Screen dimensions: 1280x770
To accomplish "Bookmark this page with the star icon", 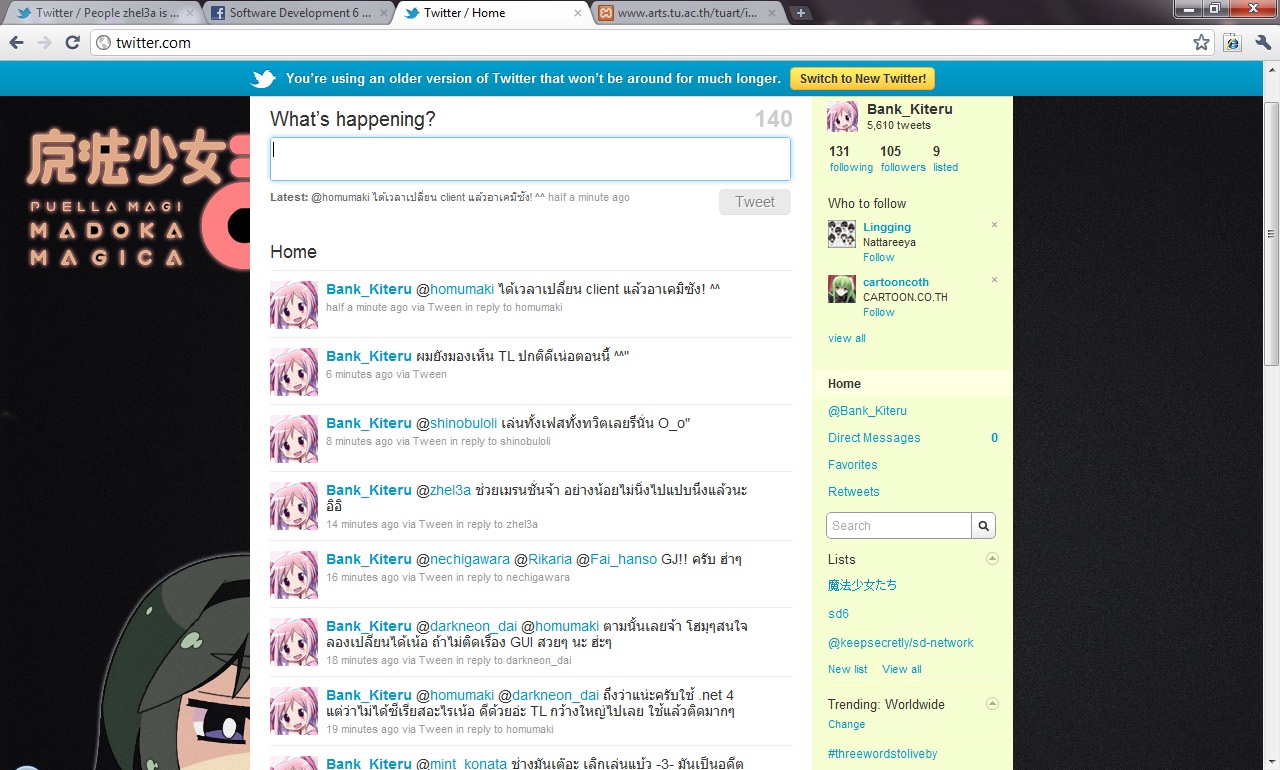I will point(1201,43).
